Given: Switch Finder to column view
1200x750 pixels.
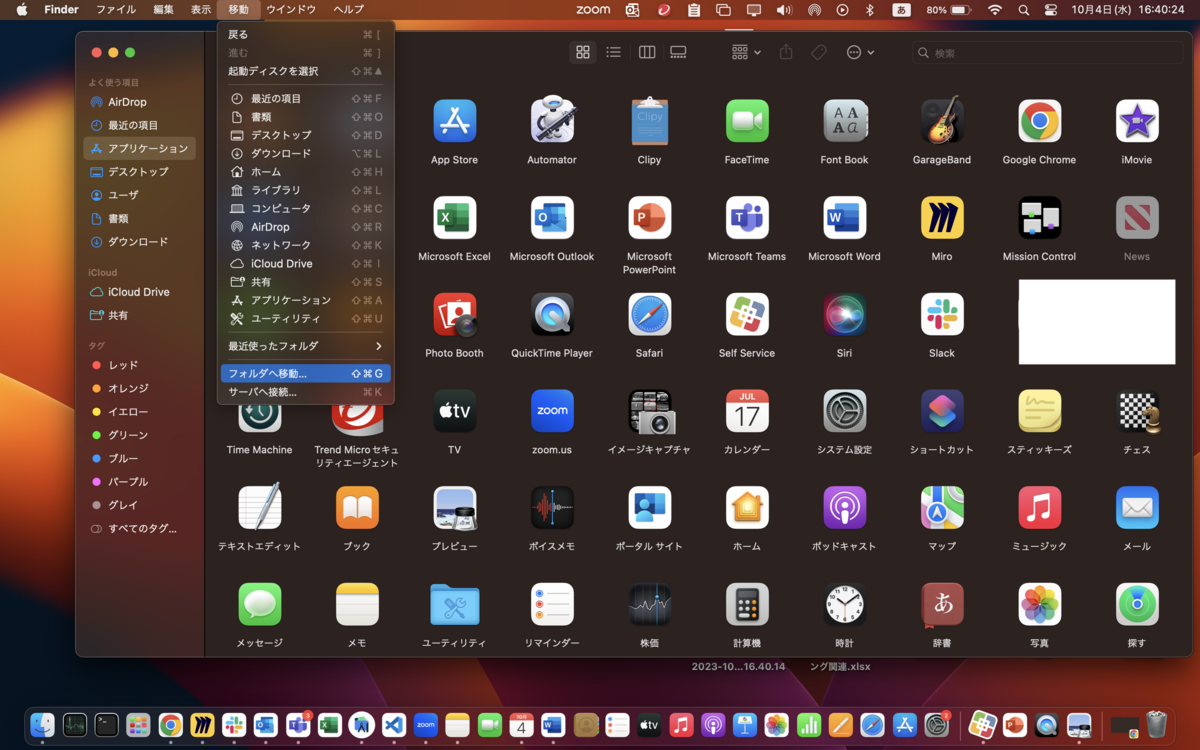Looking at the screenshot, I should coord(647,52).
